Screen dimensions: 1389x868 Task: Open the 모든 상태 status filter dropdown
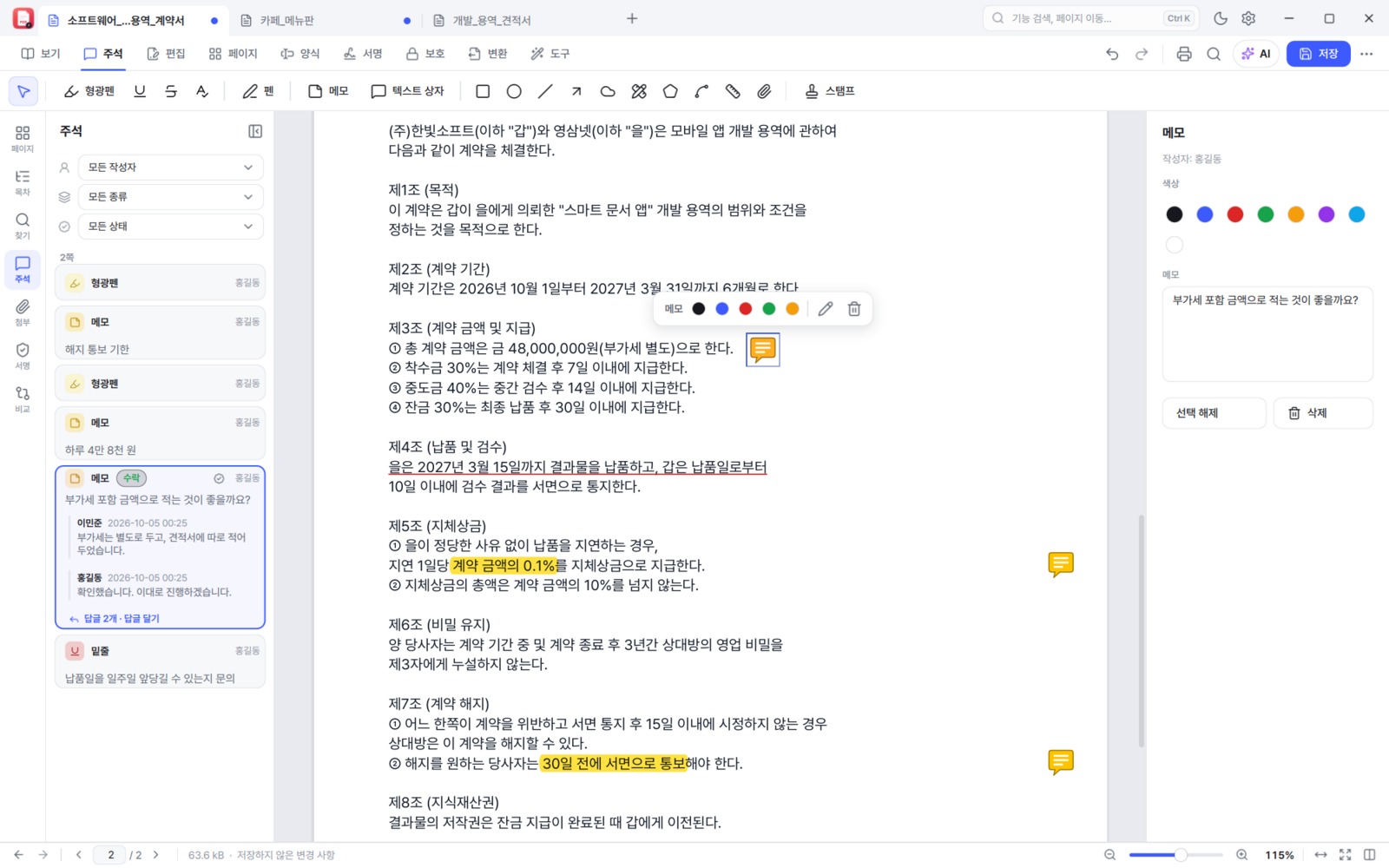pos(171,227)
